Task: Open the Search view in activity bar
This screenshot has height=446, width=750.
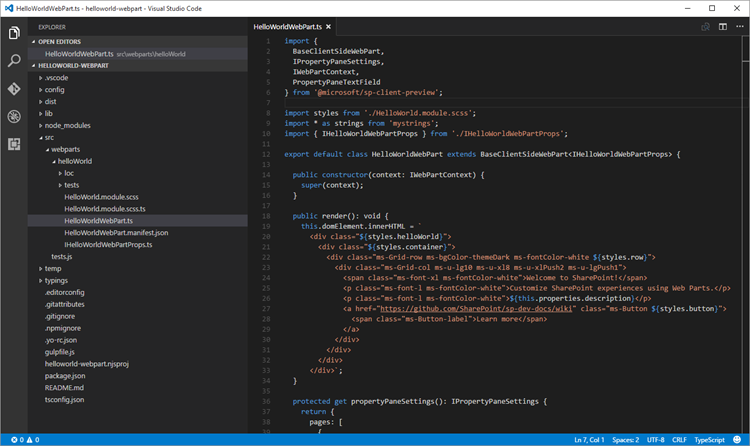Action: 14,60
